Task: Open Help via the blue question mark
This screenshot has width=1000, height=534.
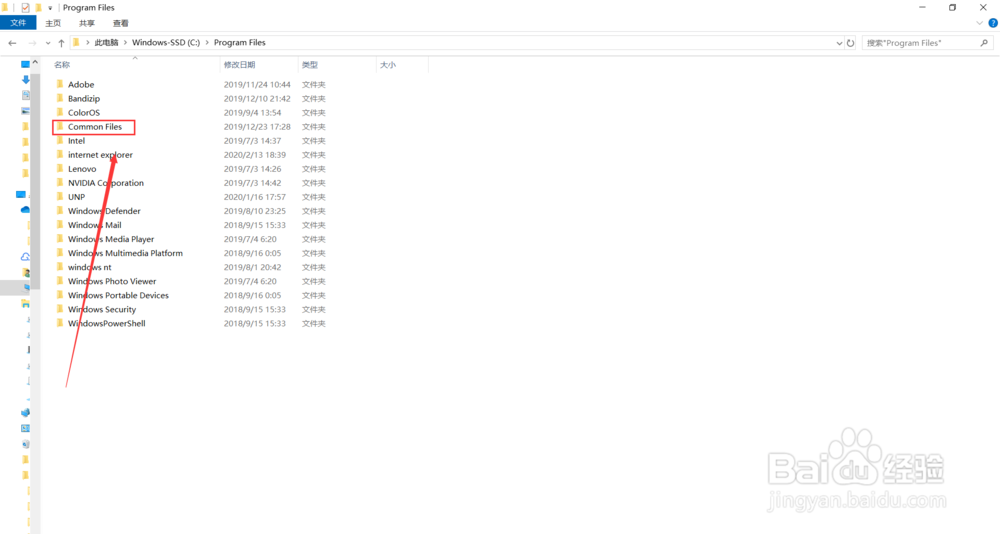Action: (x=993, y=23)
